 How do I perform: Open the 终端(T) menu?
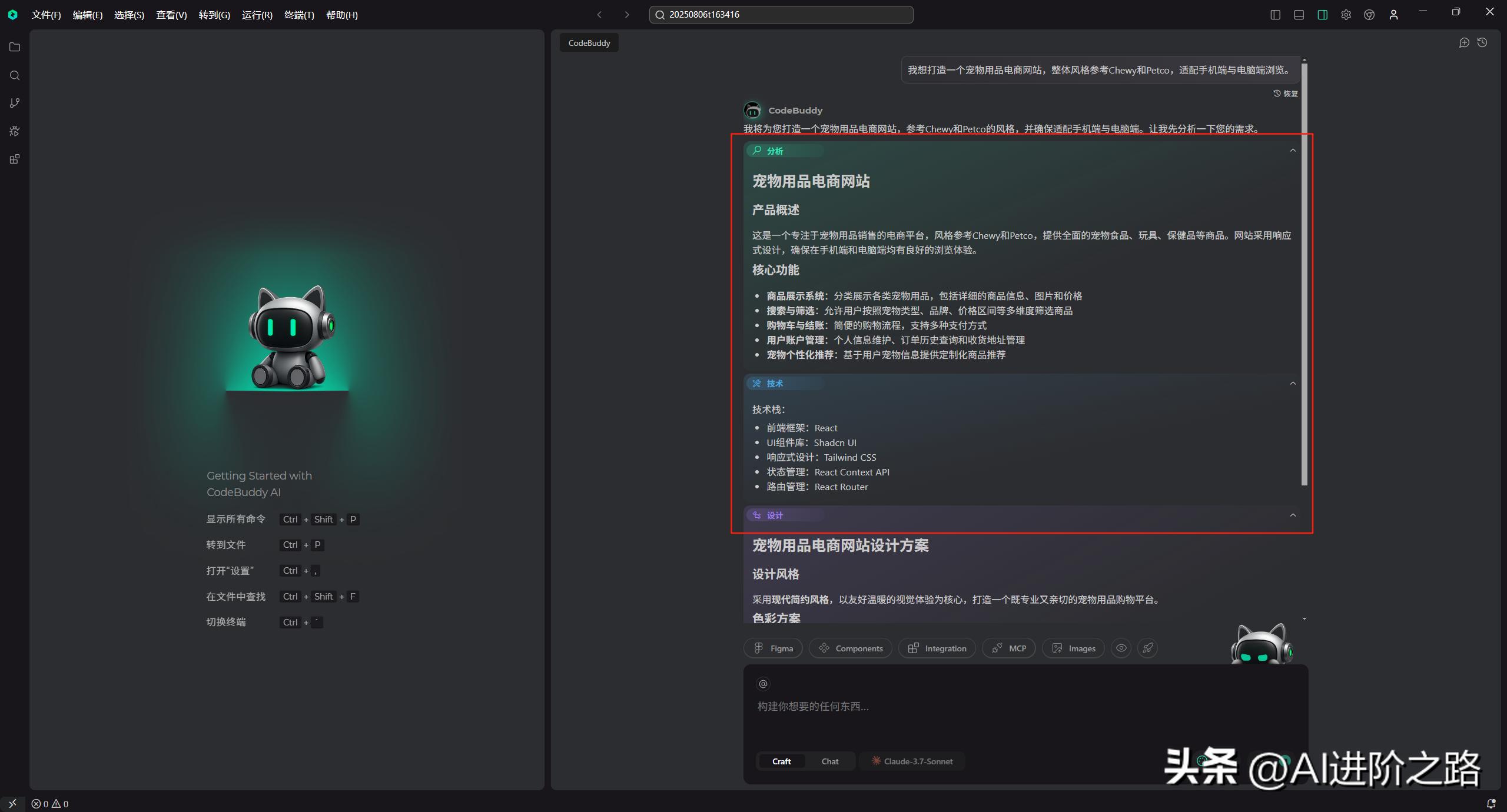click(x=299, y=15)
